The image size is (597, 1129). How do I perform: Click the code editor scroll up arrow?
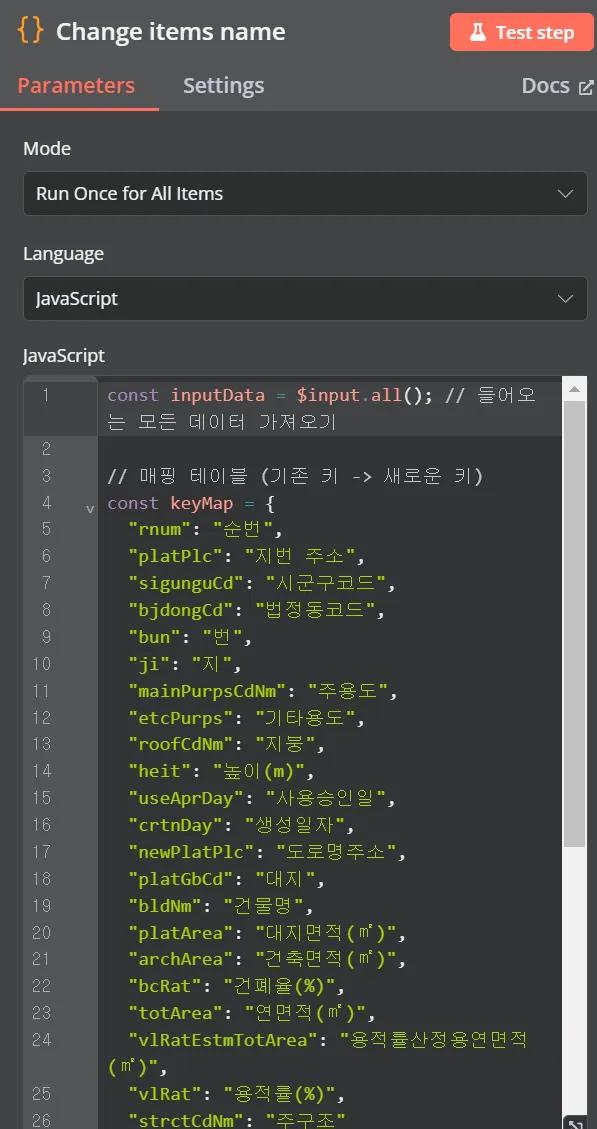pyautogui.click(x=574, y=390)
